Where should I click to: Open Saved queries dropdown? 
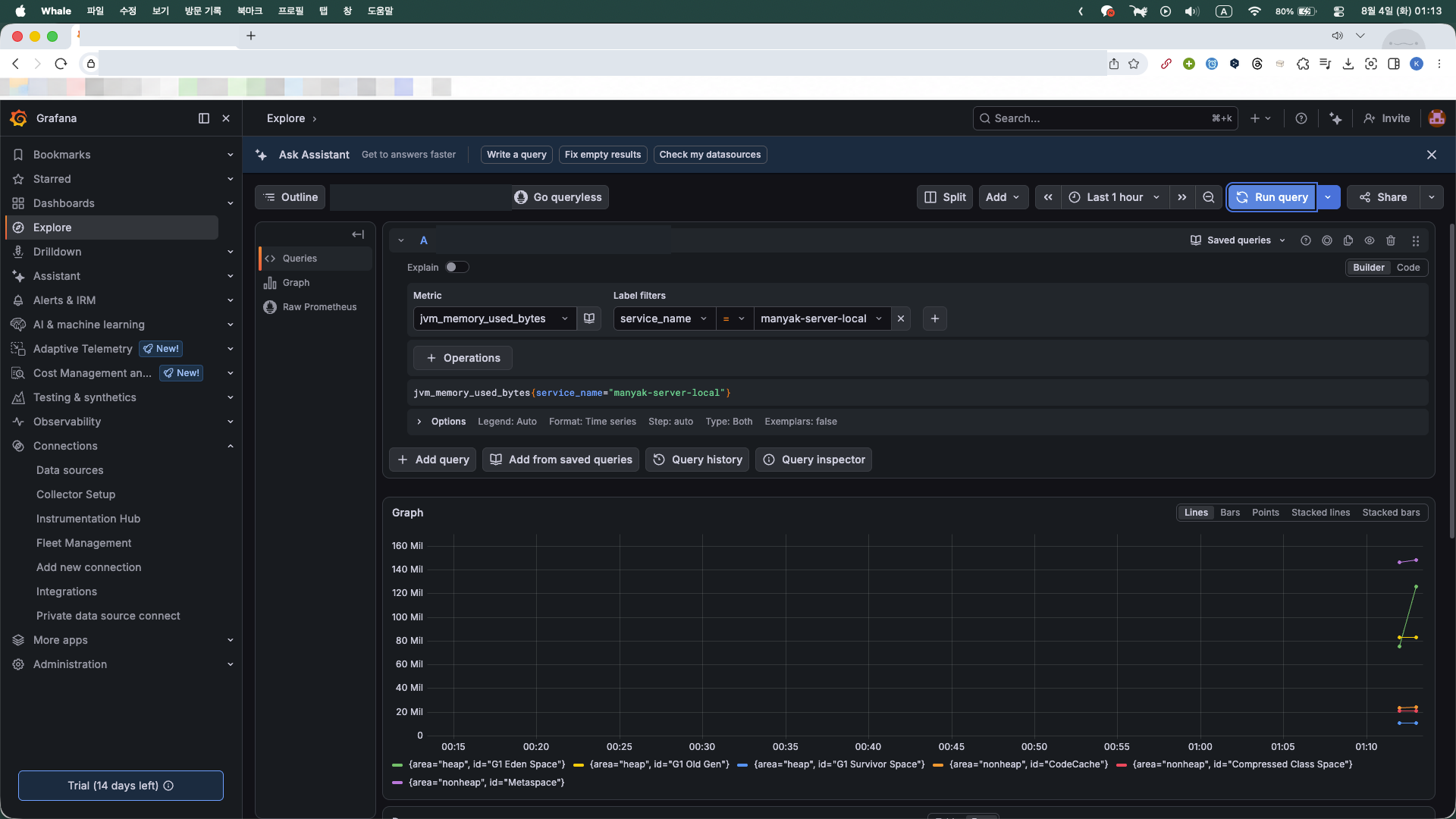coord(1238,240)
